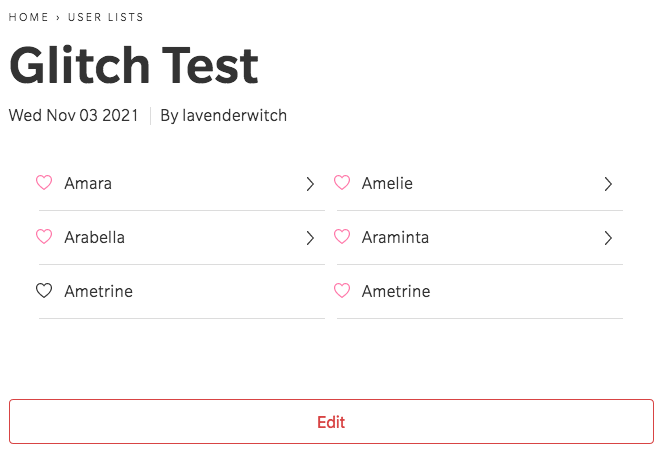The image size is (659, 463).
Task: Go to HOME in the breadcrumb
Action: click(x=29, y=17)
